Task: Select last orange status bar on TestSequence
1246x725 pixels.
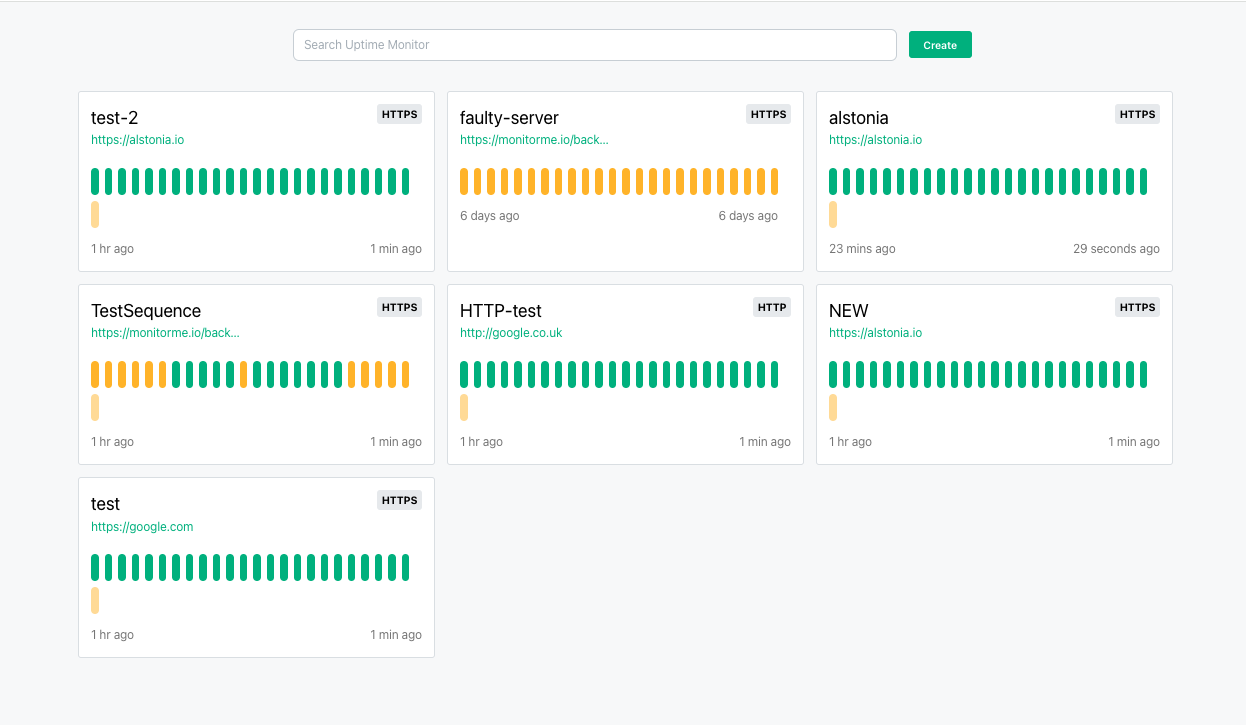Action: pyautogui.click(x=405, y=374)
